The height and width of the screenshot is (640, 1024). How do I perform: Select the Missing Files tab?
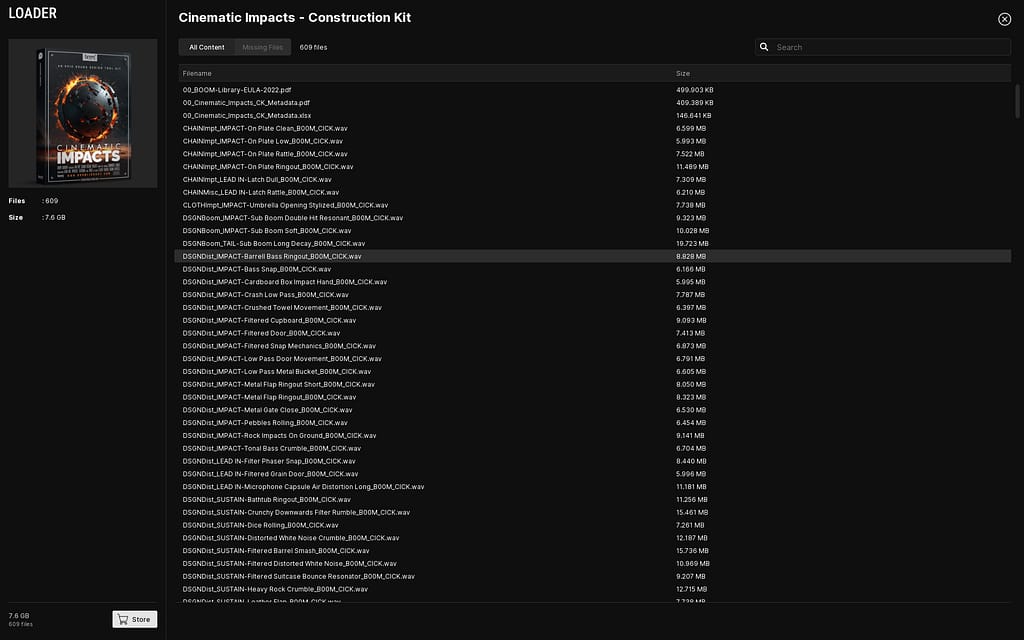[x=261, y=46]
